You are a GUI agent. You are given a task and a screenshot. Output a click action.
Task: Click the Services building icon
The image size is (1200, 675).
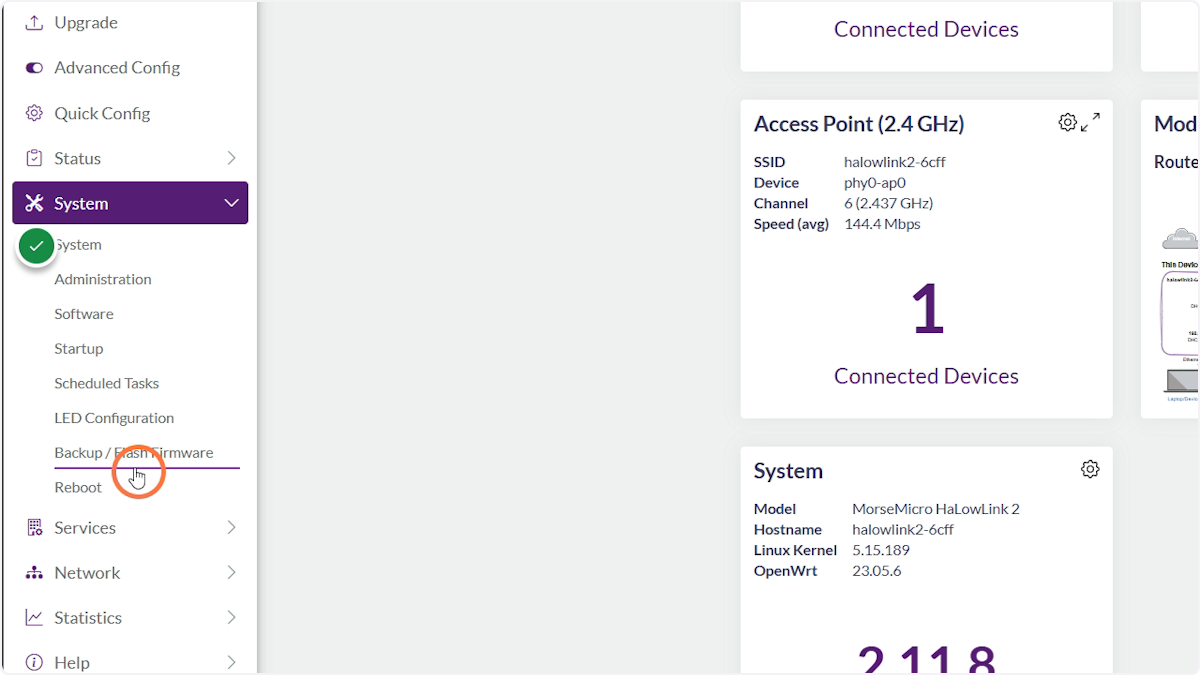[x=34, y=527]
